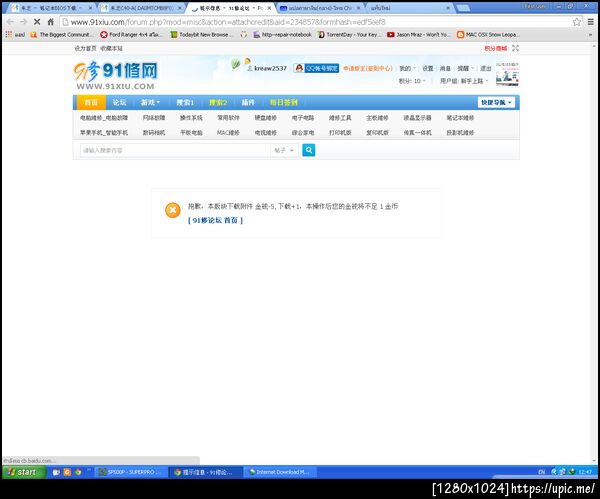The image size is (600, 499).
Task: Expand the 我的 user menu dropdown
Action: click(407, 68)
